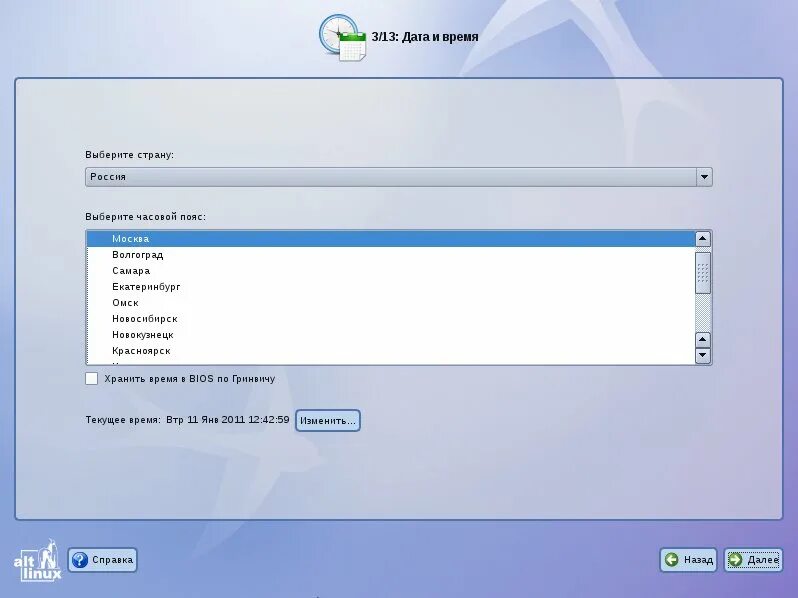
Task: Open the country dropdown showing Россия
Action: [398, 177]
